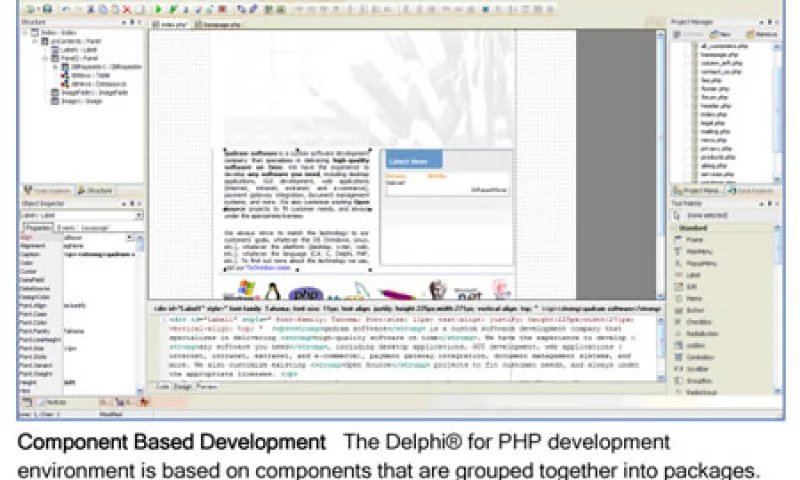Open dropdown of the Align property value
Screen dimensions: 800x480
130,238
